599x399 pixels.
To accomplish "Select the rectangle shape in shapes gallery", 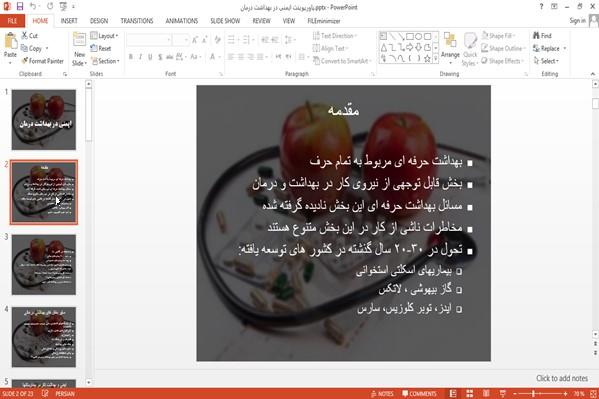I will coord(410,37).
